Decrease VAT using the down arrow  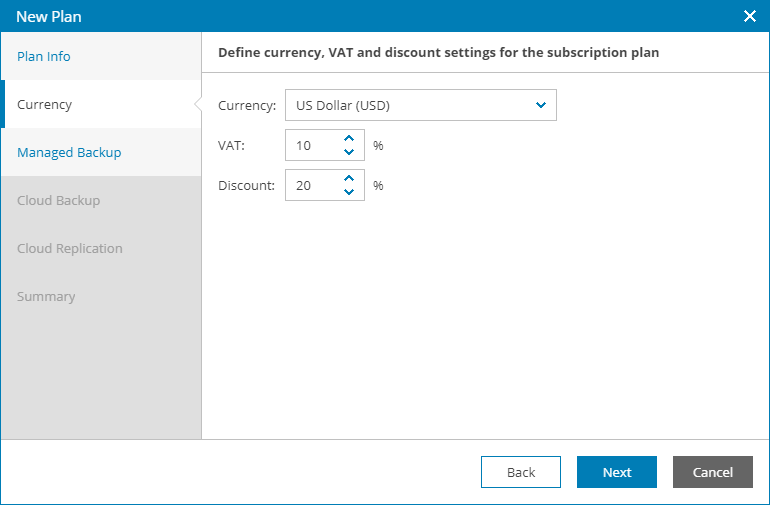point(349,152)
